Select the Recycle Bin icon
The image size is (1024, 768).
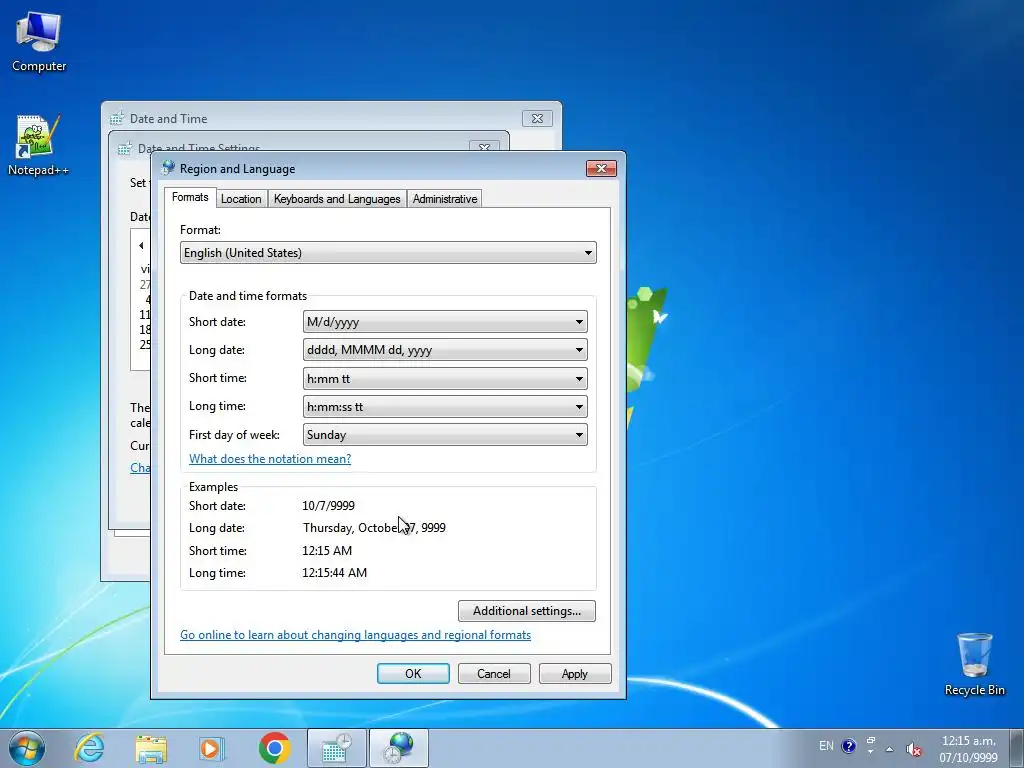click(974, 664)
